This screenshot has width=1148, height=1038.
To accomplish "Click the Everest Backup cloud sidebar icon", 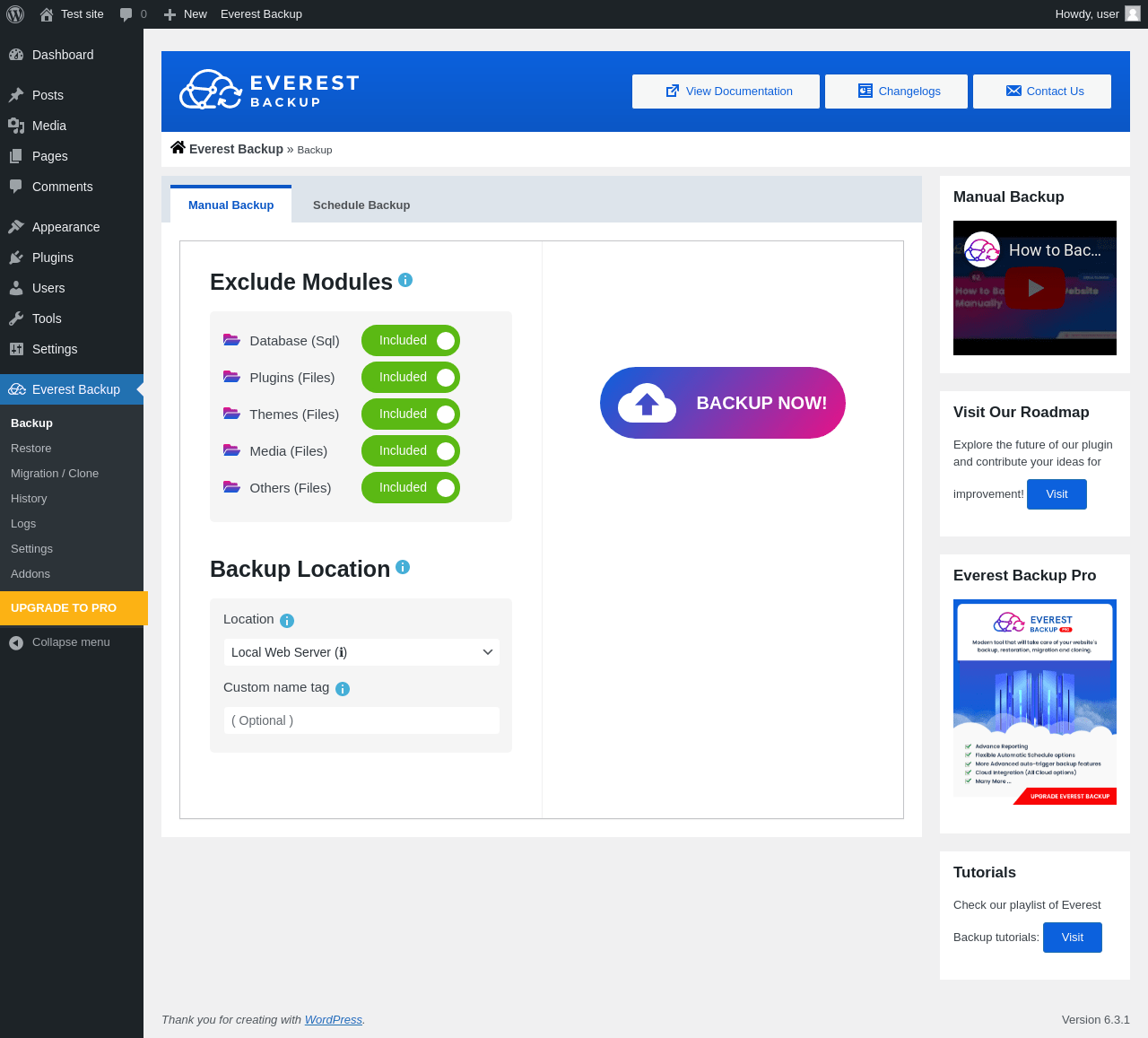I will [x=16, y=389].
